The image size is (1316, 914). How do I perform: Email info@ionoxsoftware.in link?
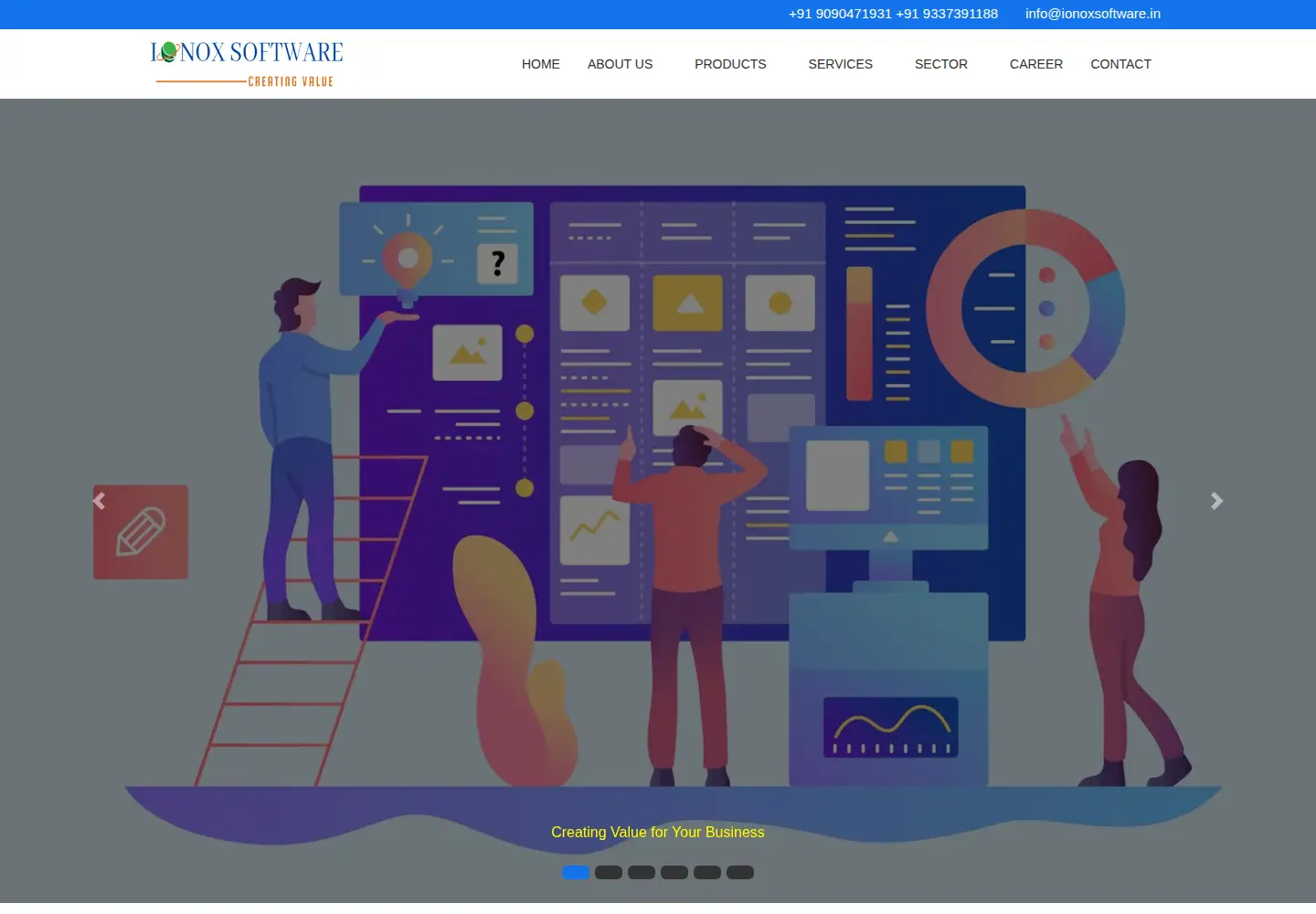coord(1093,14)
